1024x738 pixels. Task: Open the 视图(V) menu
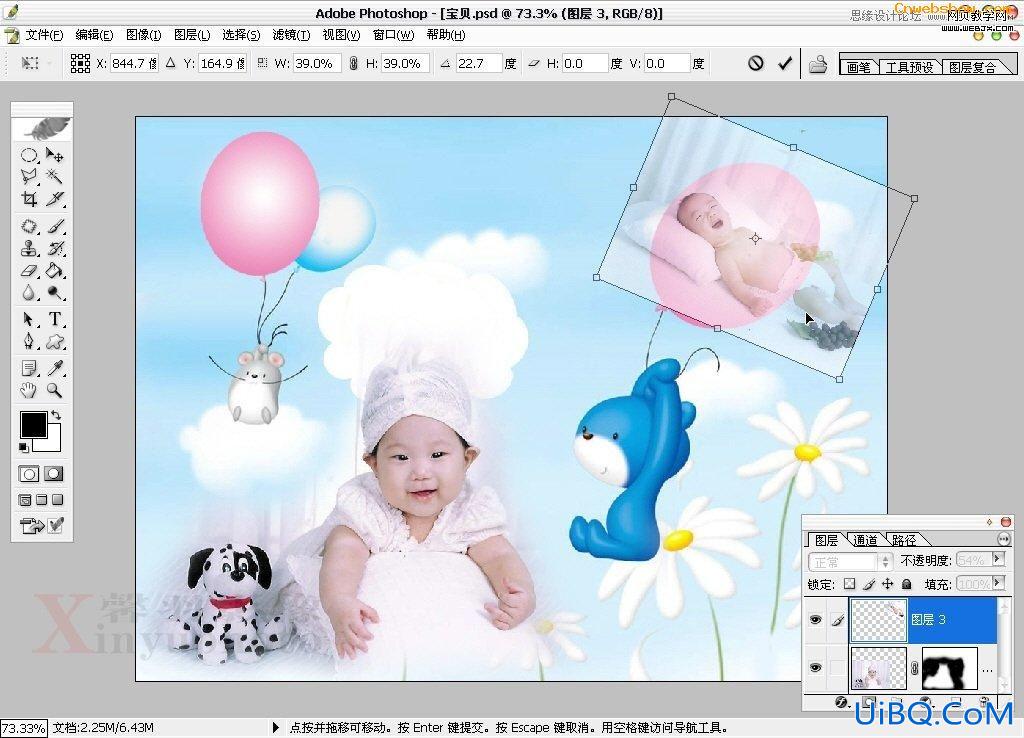[341, 35]
